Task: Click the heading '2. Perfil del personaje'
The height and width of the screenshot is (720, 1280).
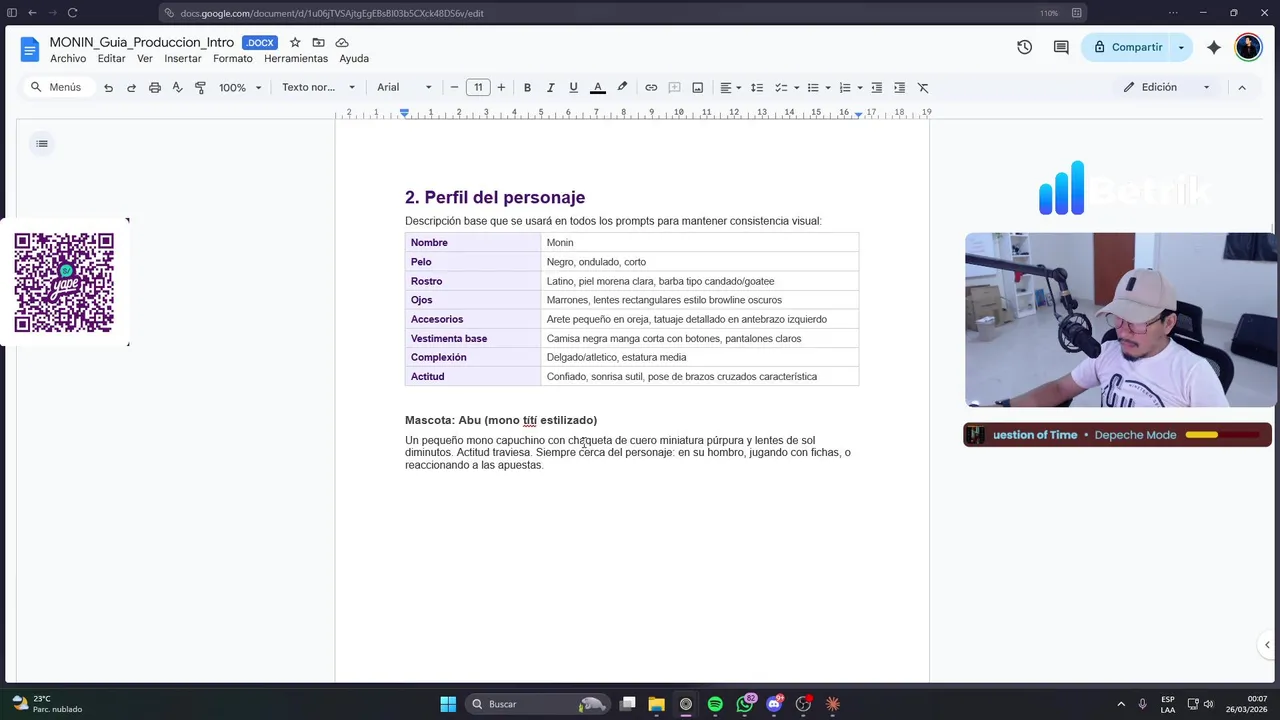Action: click(x=495, y=198)
